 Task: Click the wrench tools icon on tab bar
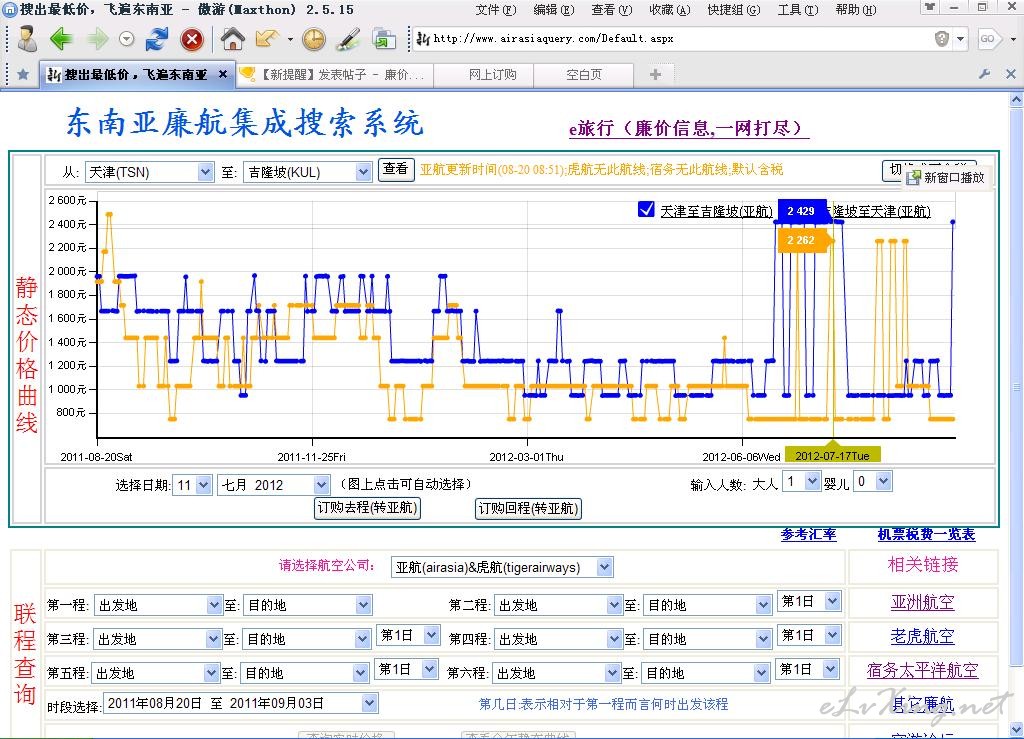[984, 74]
